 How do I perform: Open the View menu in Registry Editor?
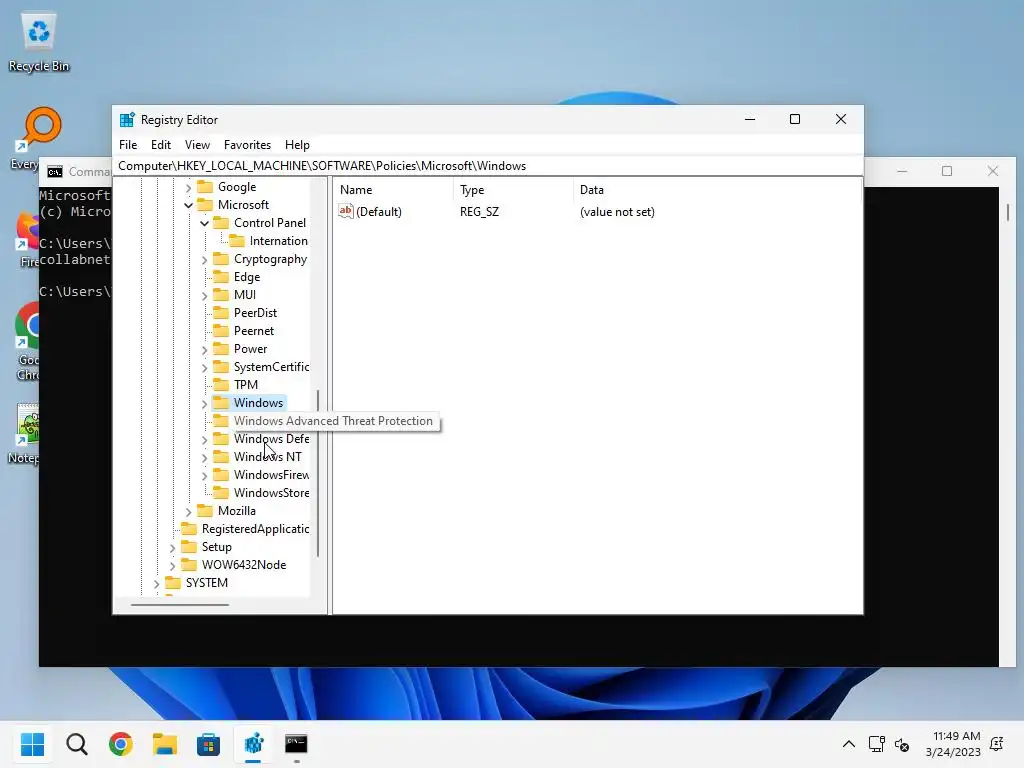(x=197, y=145)
